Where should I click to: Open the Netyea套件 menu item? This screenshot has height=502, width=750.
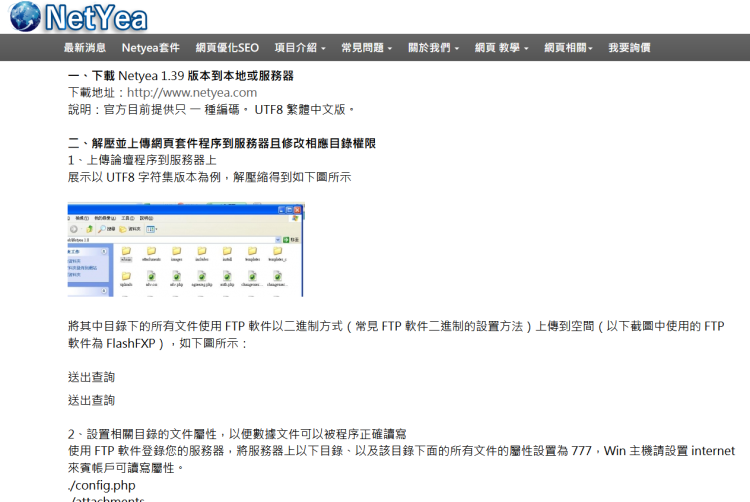tap(151, 48)
